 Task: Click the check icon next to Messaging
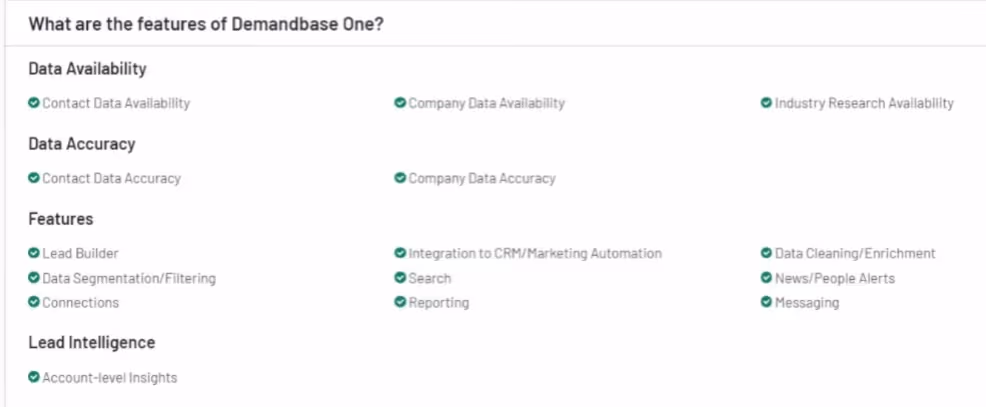coord(766,302)
